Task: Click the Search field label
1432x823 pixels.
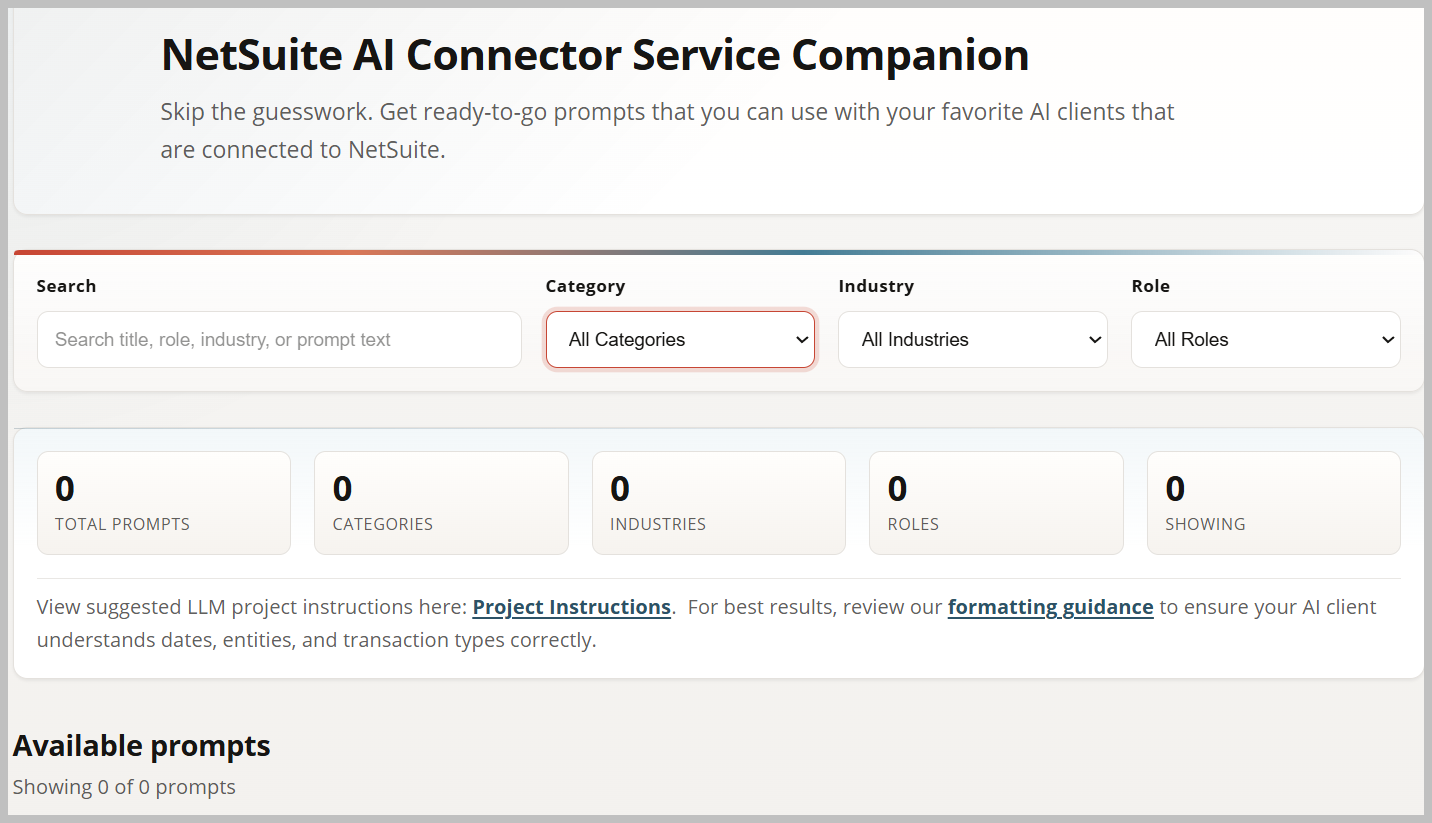Action: 66,286
